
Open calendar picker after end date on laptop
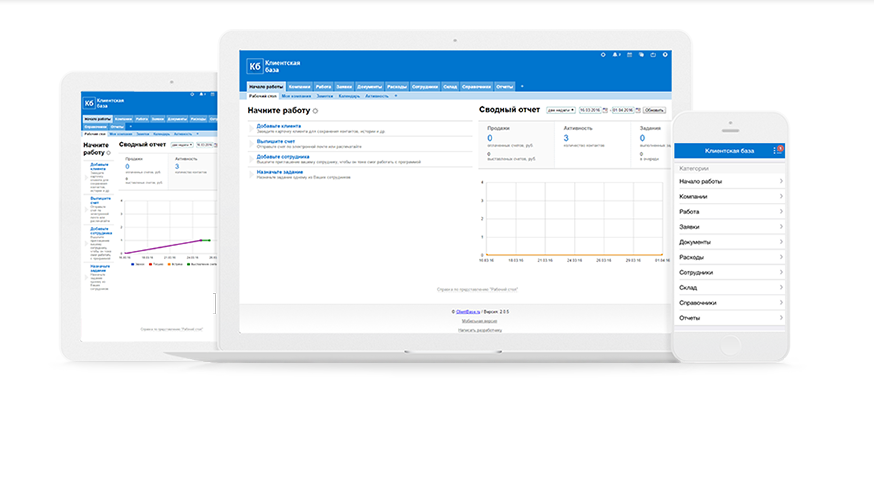pyautogui.click(x=638, y=110)
